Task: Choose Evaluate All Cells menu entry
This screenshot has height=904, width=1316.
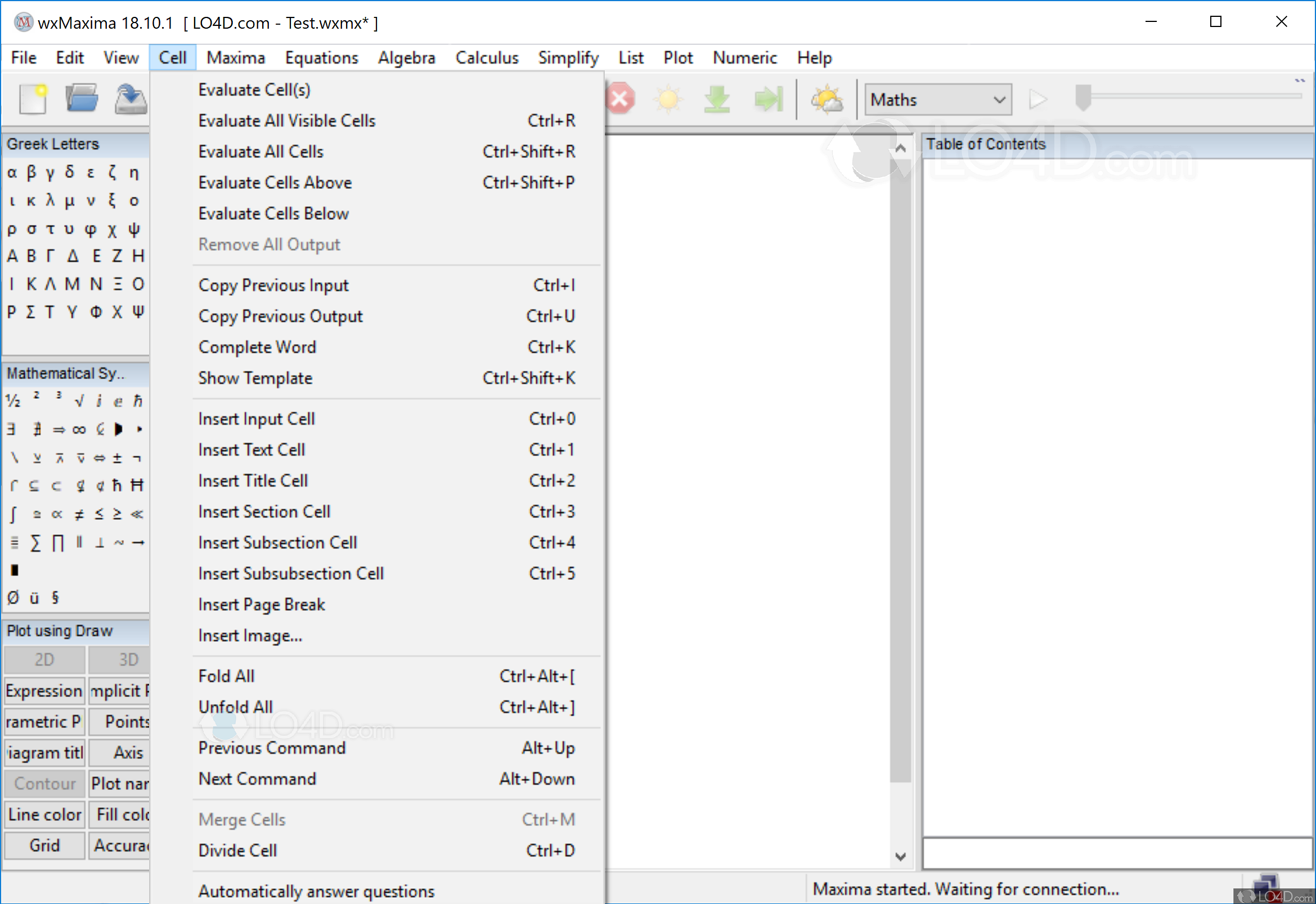Action: click(260, 152)
